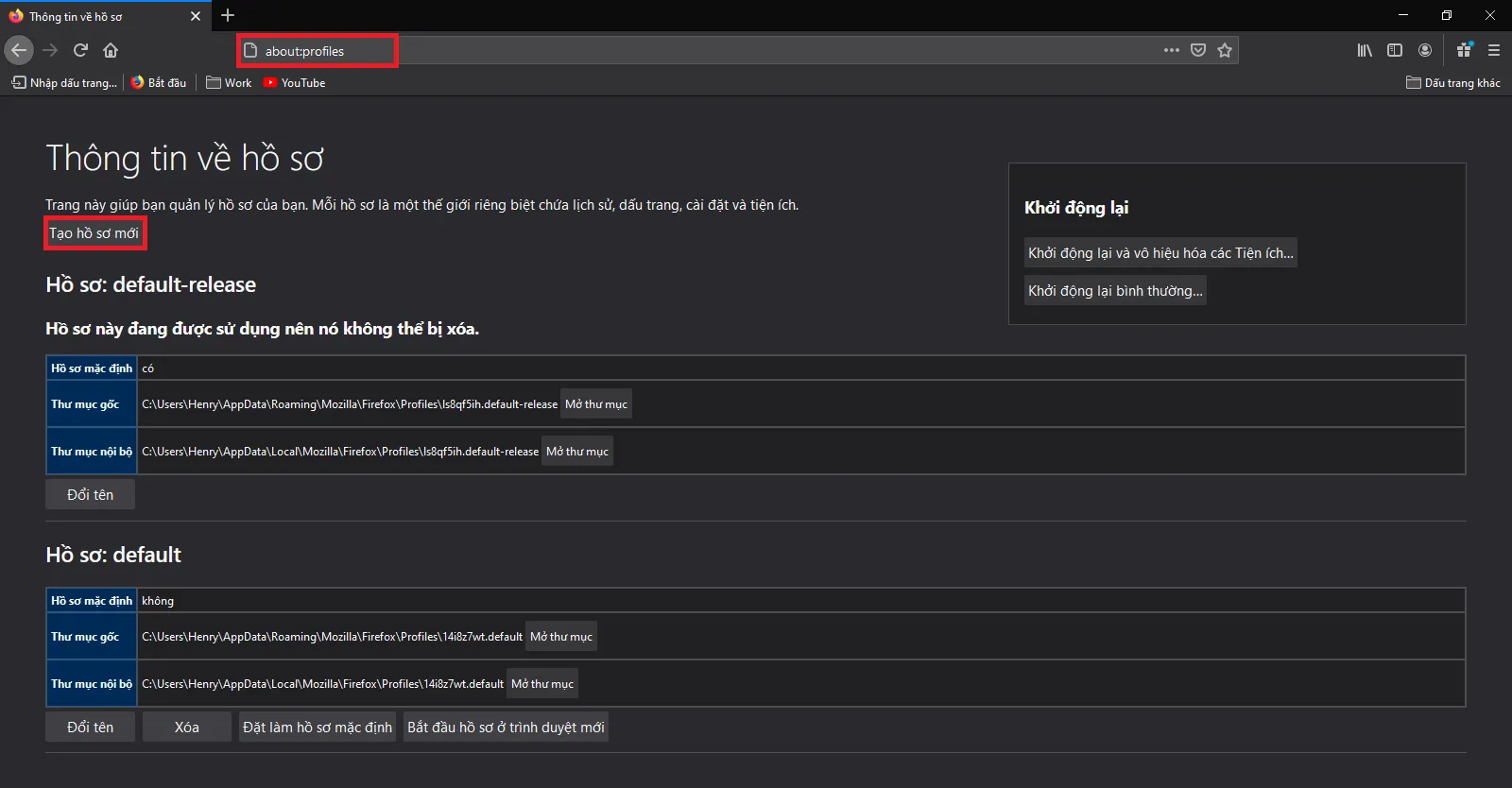Open local folder of 14i8z7wt.default profile
This screenshot has width=1512, height=788.
click(542, 684)
